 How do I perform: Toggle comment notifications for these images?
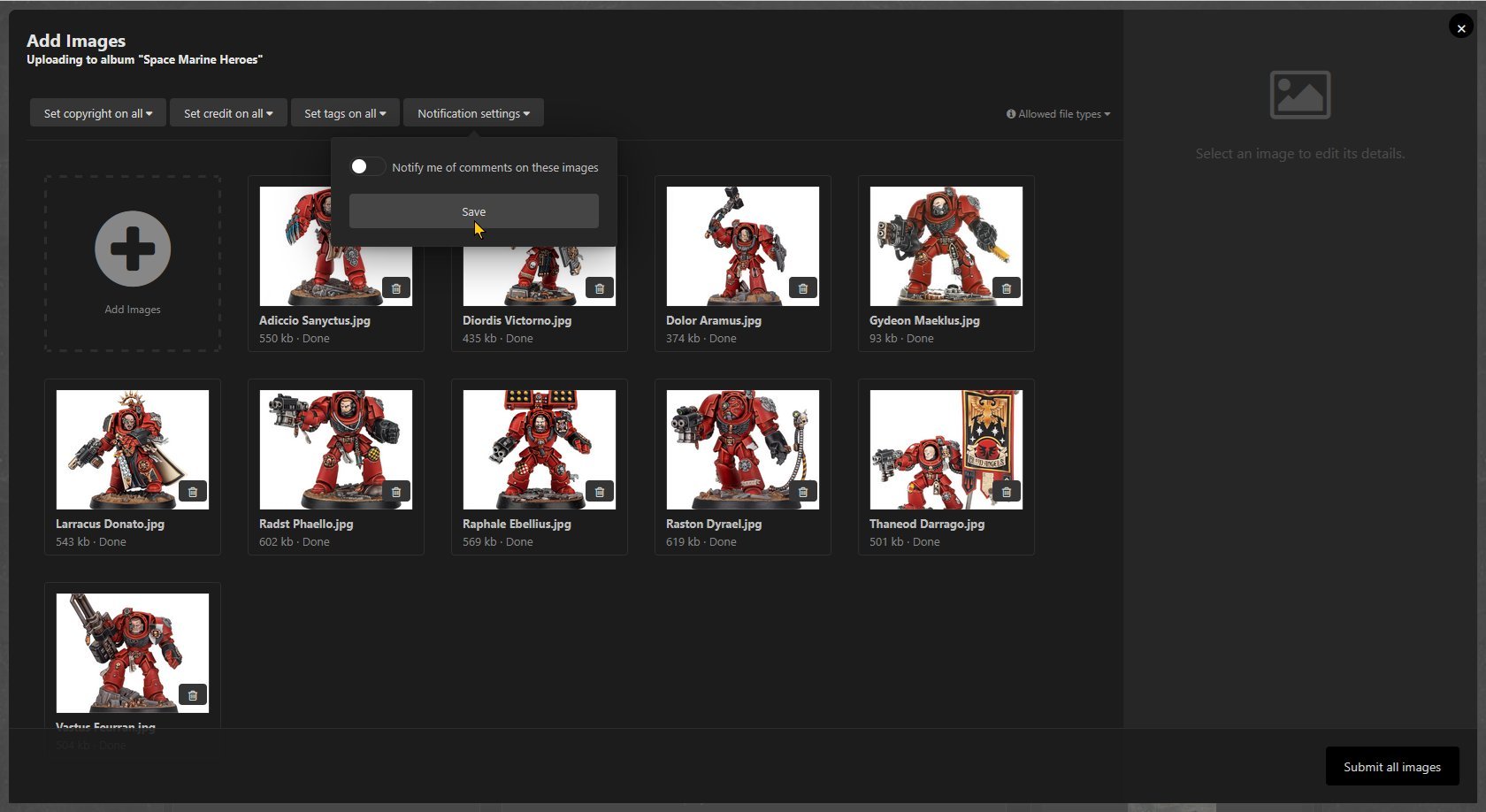(366, 167)
